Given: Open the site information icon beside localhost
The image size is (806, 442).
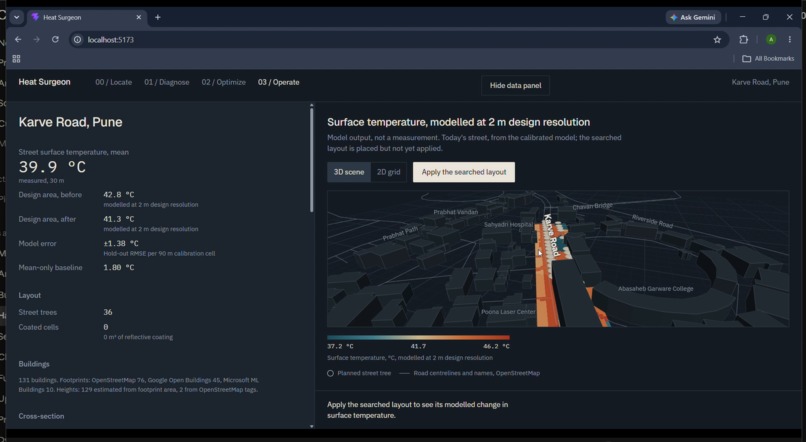Looking at the screenshot, I should 77,40.
